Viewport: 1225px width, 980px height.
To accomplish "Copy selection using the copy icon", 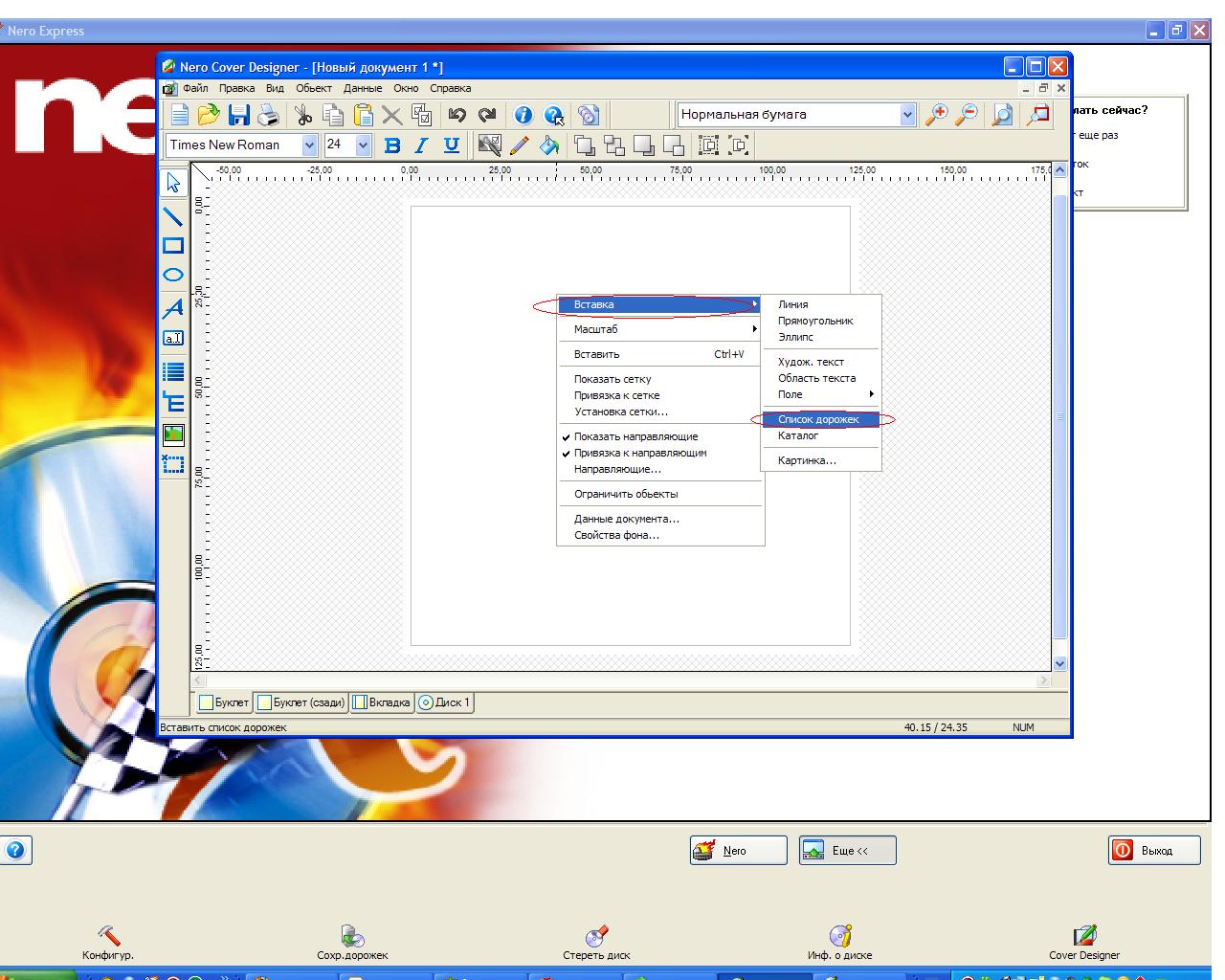I will click(x=333, y=115).
